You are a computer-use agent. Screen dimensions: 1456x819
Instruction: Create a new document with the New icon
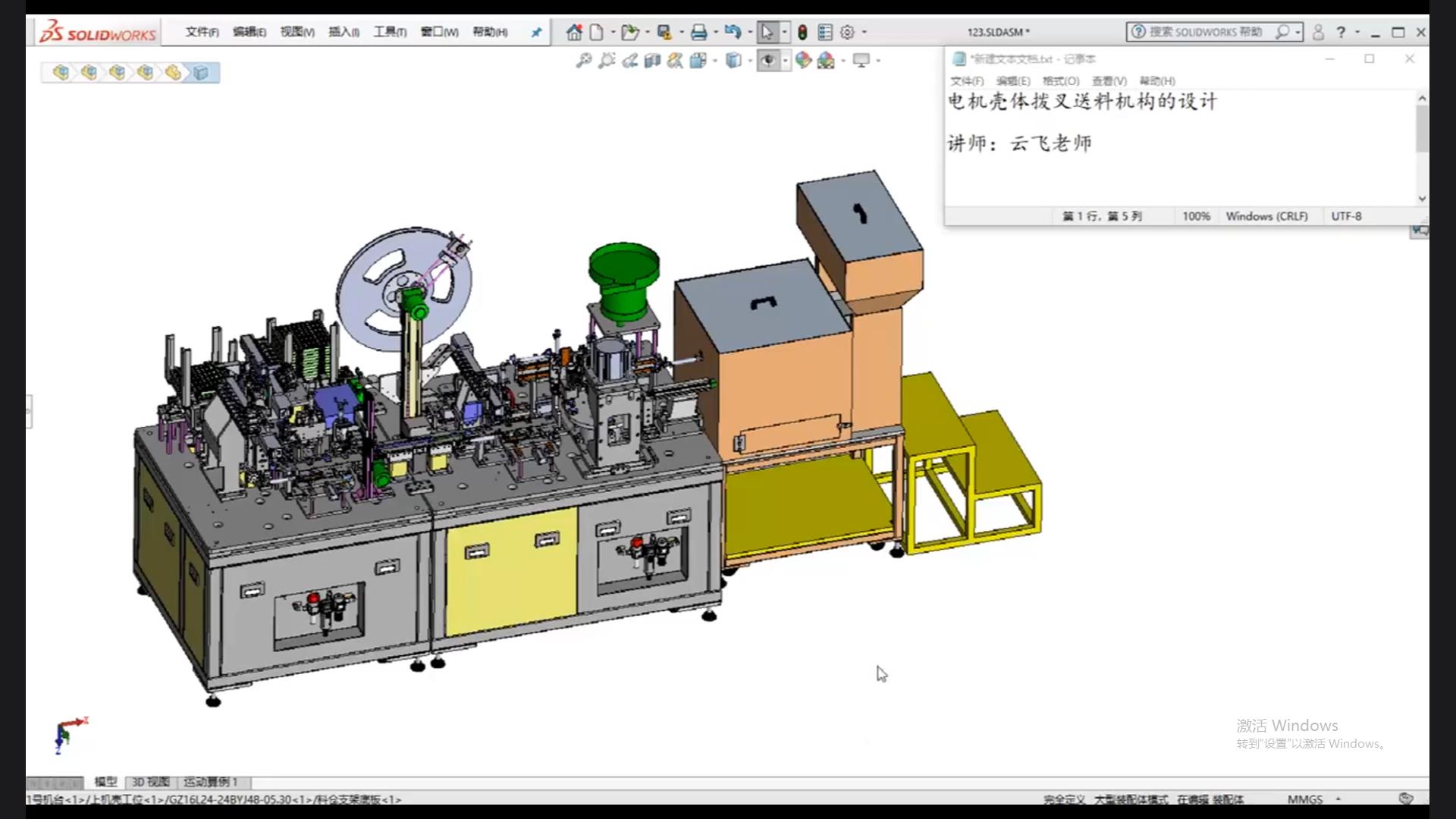[x=597, y=32]
